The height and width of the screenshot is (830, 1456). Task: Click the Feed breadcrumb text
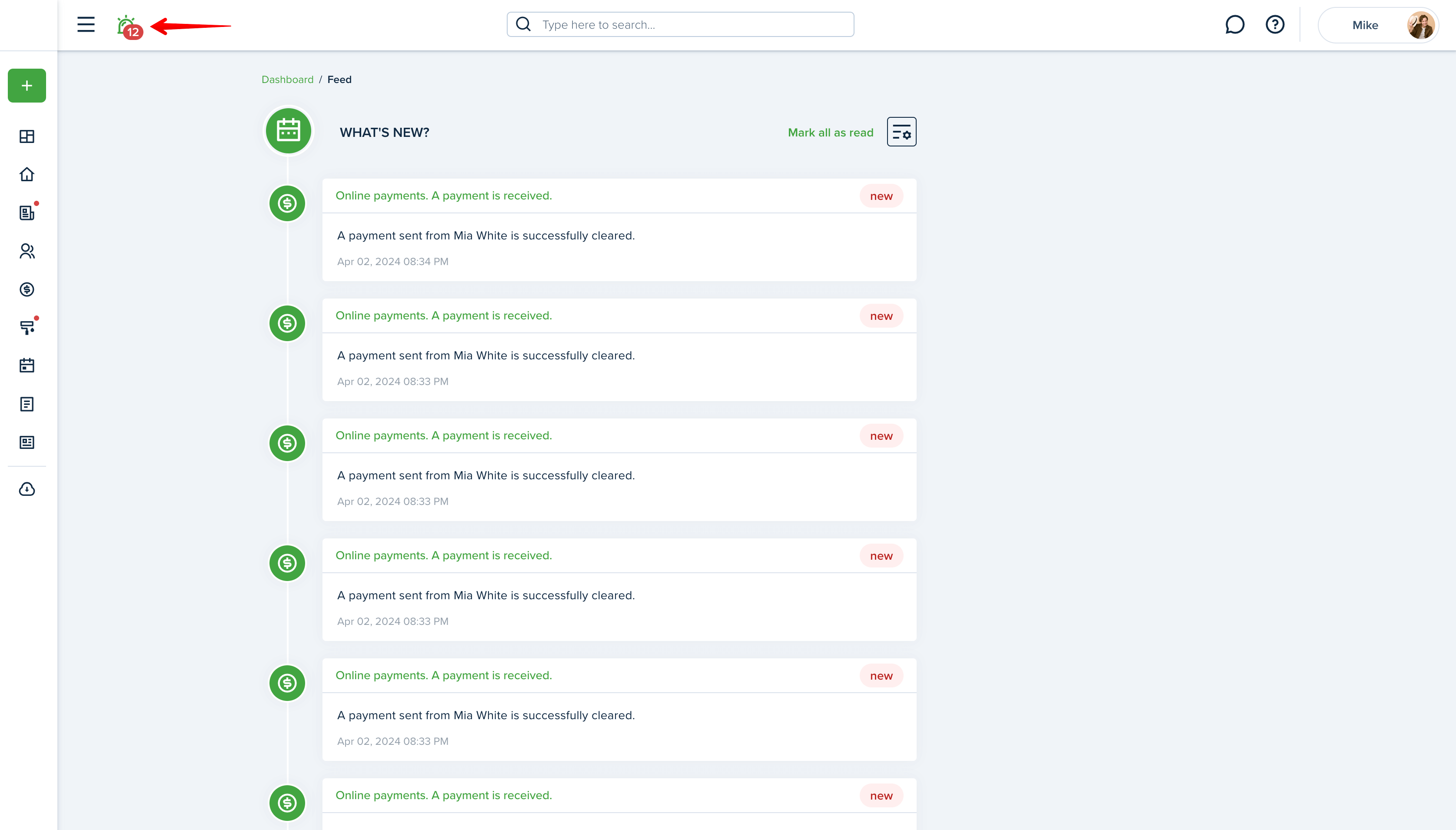coord(339,80)
